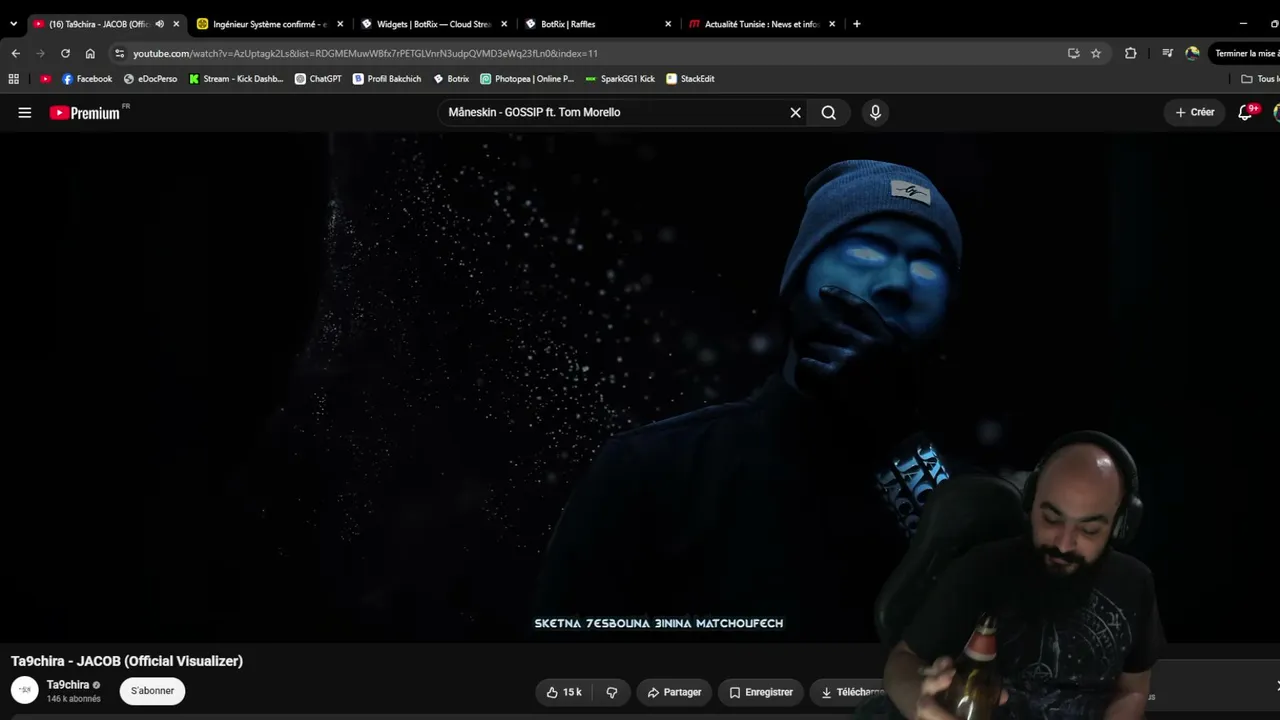Save the video with Enregistrer
The height and width of the screenshot is (720, 1280).
[x=761, y=692]
